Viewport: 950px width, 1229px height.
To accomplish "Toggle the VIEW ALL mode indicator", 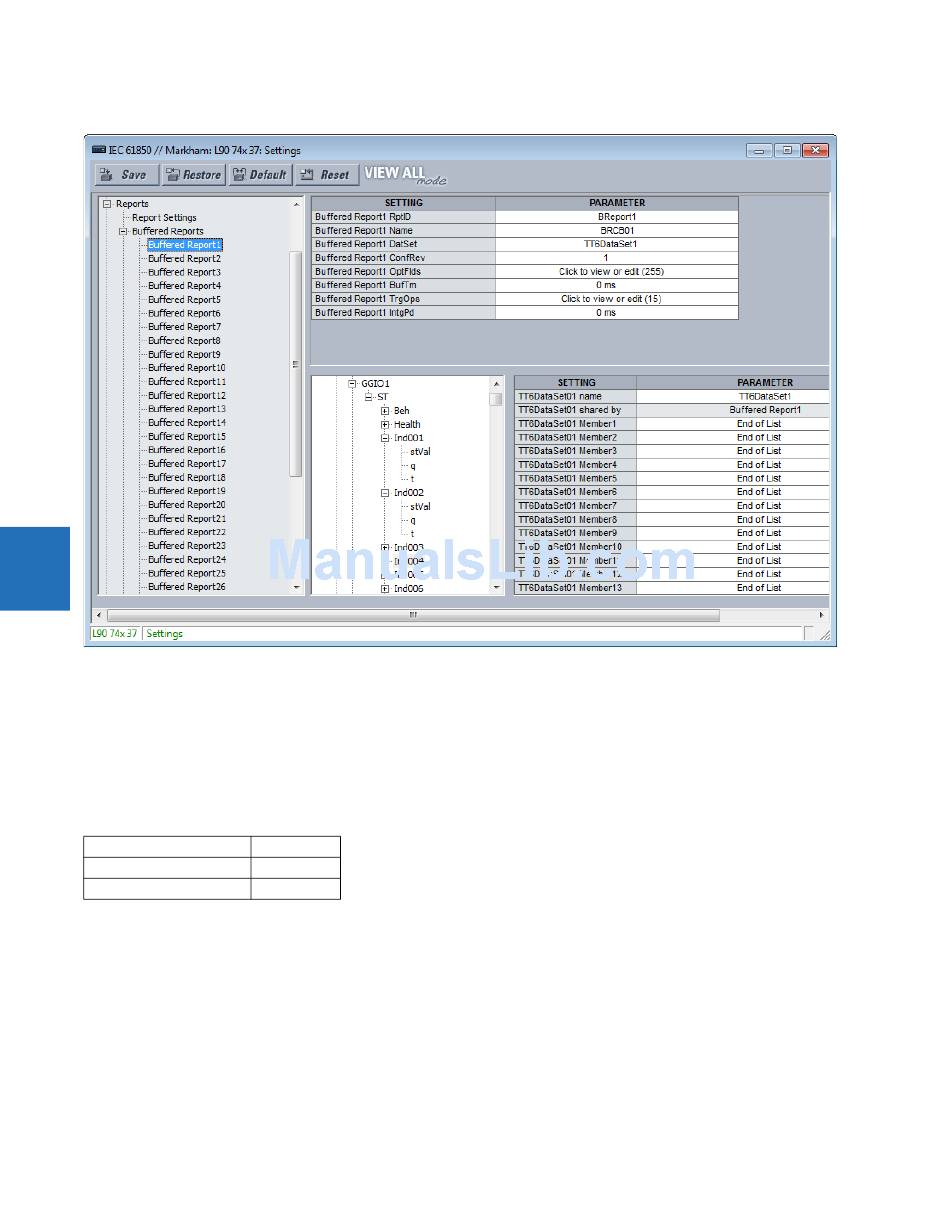I will click(404, 175).
